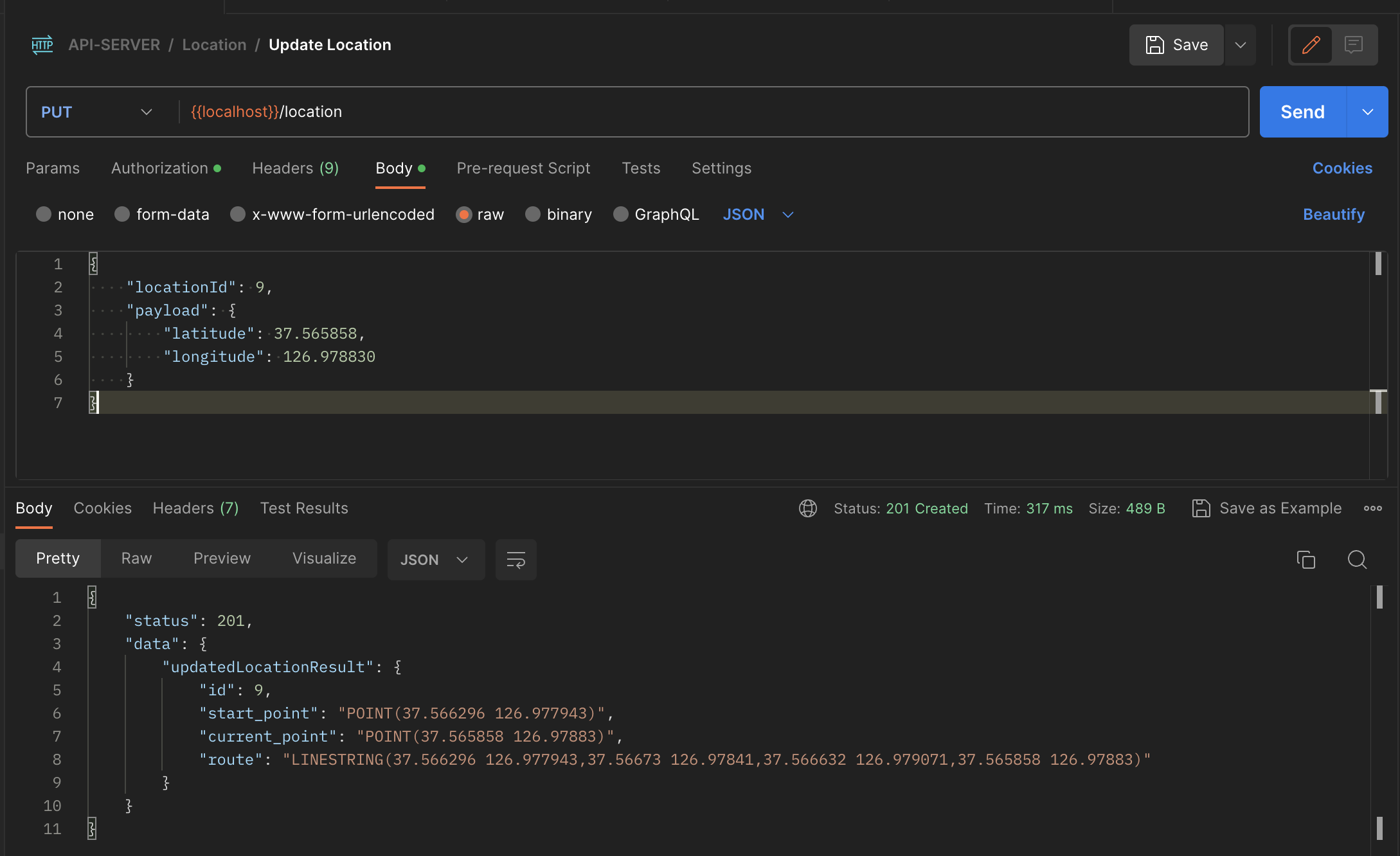Click Save as Example
Screen dimensions: 1400x856
point(1266,508)
